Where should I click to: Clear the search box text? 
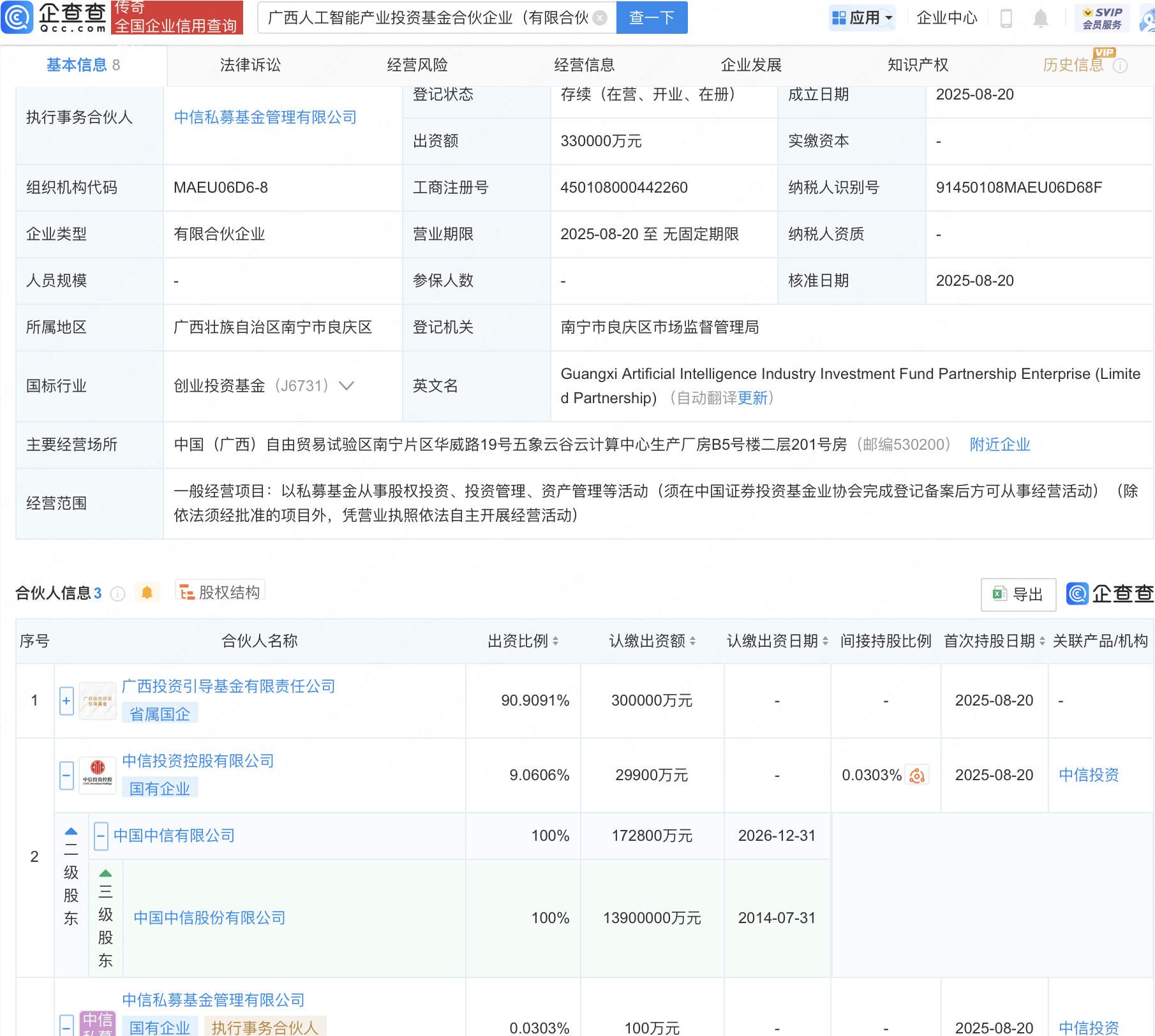click(x=600, y=18)
